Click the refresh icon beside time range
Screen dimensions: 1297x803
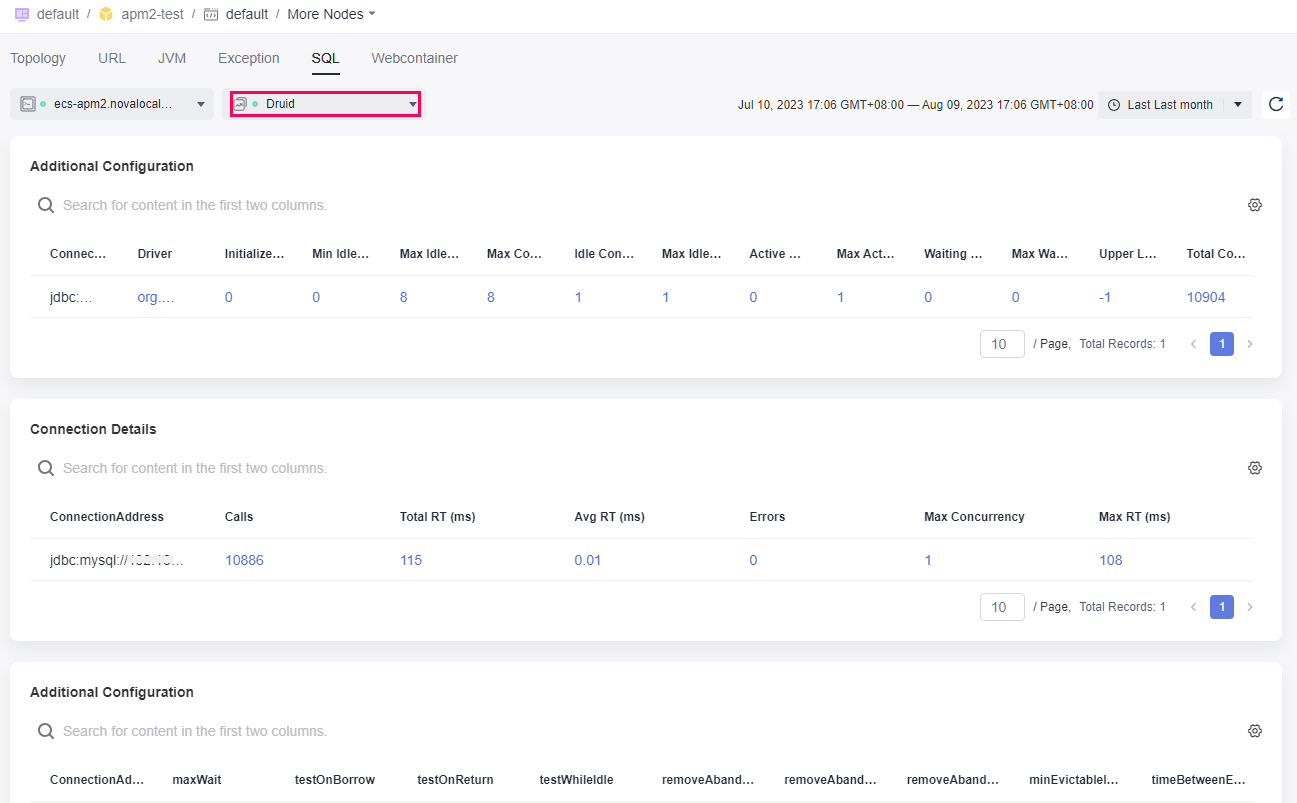point(1275,104)
